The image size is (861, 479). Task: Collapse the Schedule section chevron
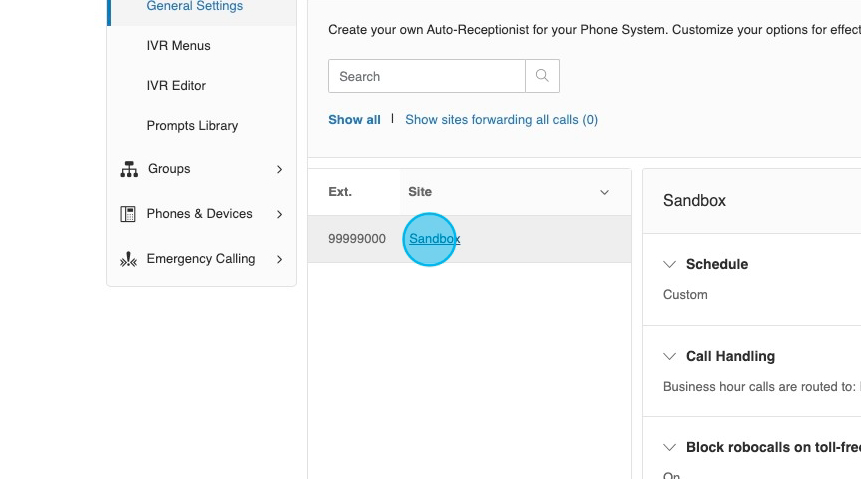670,265
